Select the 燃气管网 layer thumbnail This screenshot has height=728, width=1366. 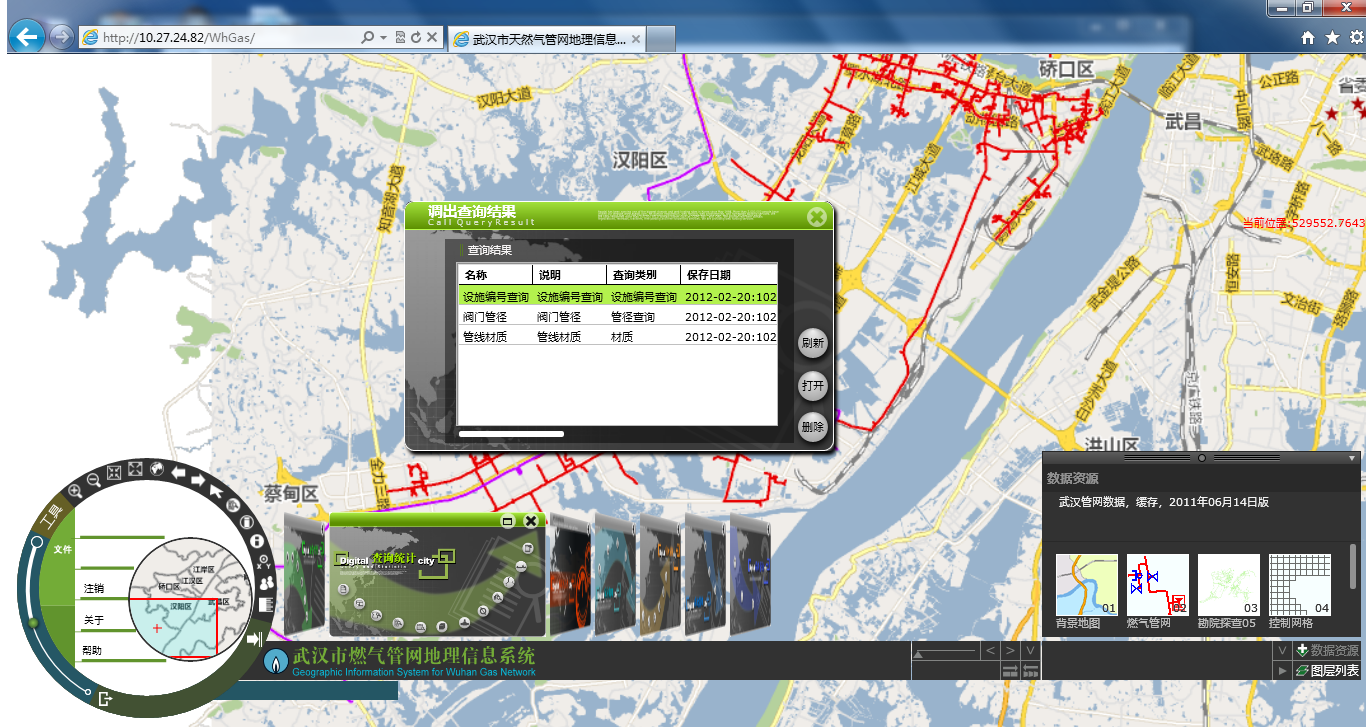1158,586
